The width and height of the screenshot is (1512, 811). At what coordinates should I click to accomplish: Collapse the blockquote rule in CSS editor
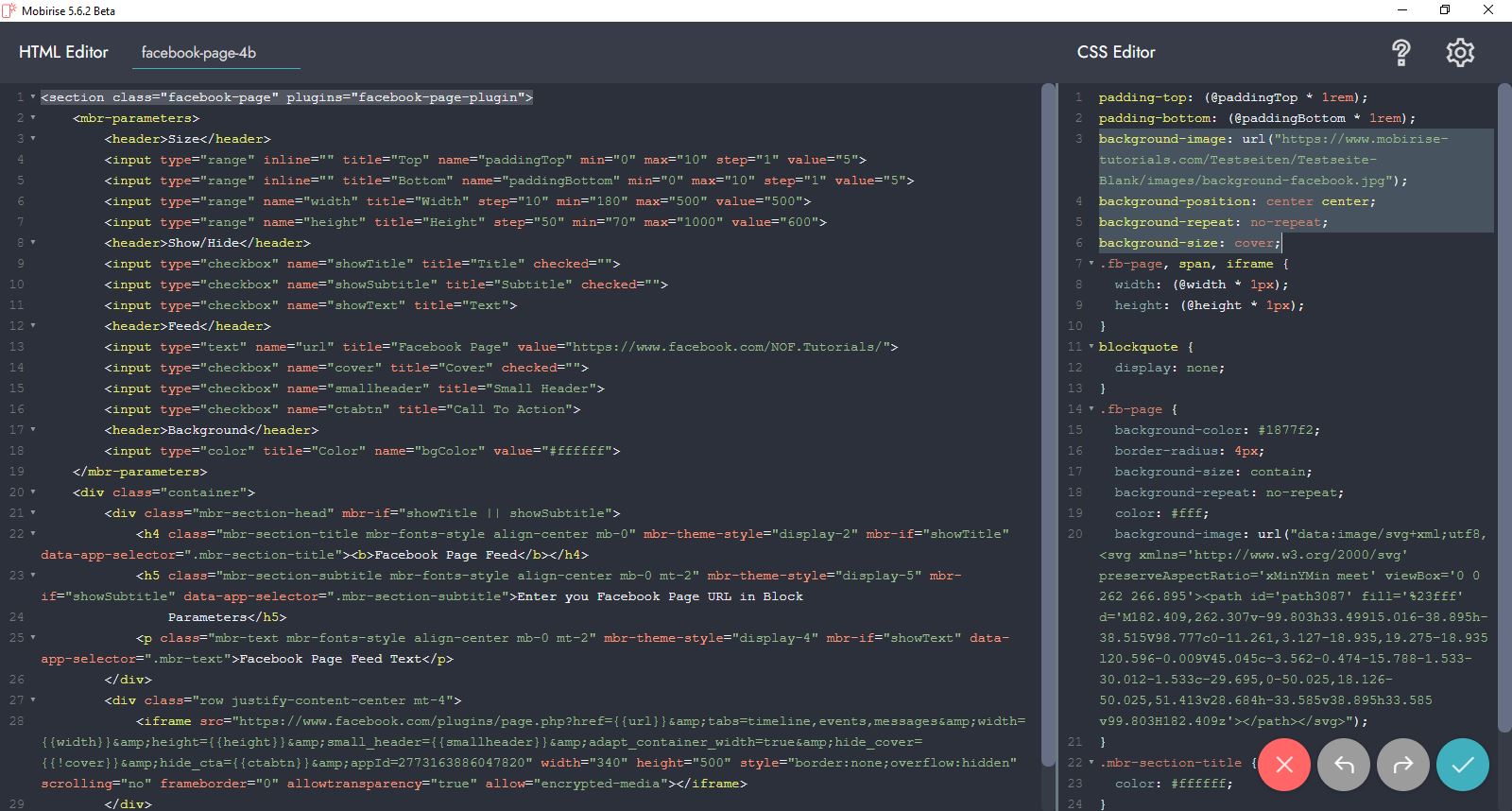pos(1091,347)
